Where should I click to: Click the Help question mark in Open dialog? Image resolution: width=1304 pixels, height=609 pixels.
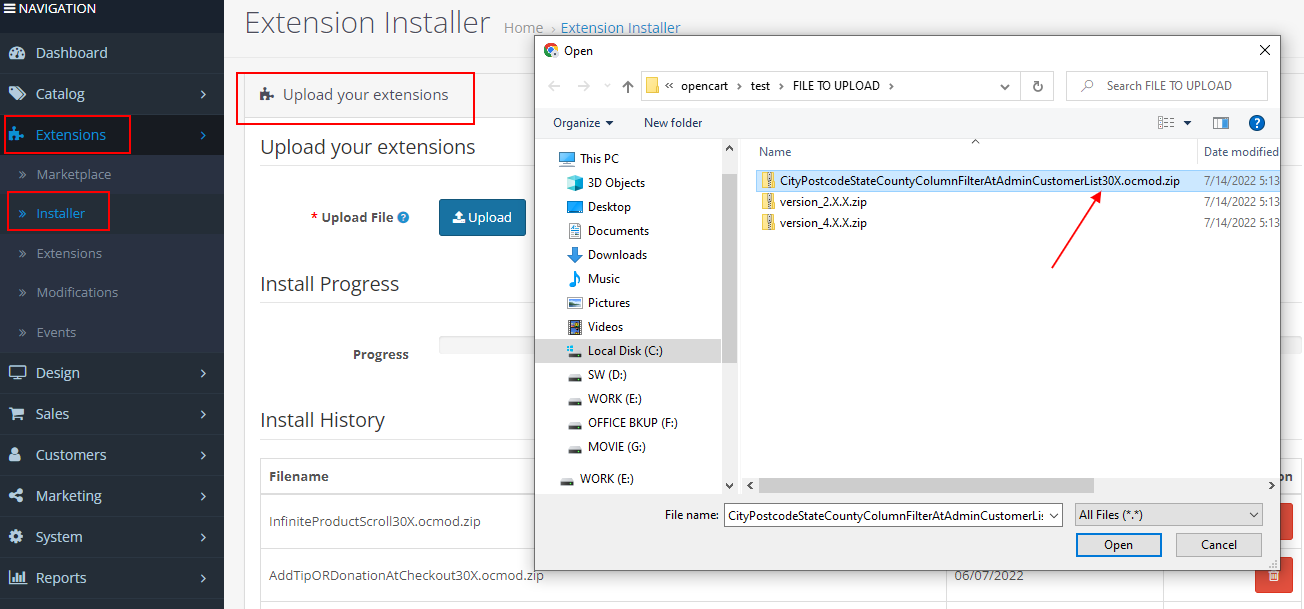[x=1257, y=122]
